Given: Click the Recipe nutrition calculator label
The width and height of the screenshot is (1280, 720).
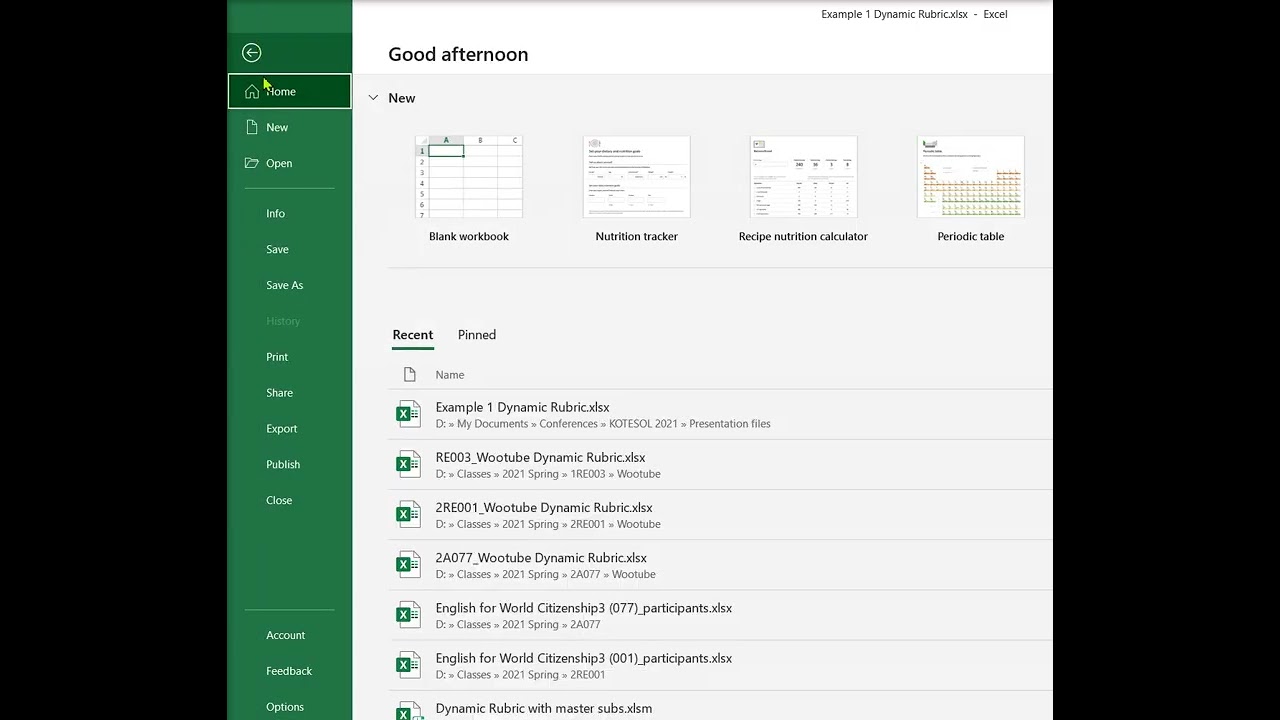Looking at the screenshot, I should tap(803, 237).
